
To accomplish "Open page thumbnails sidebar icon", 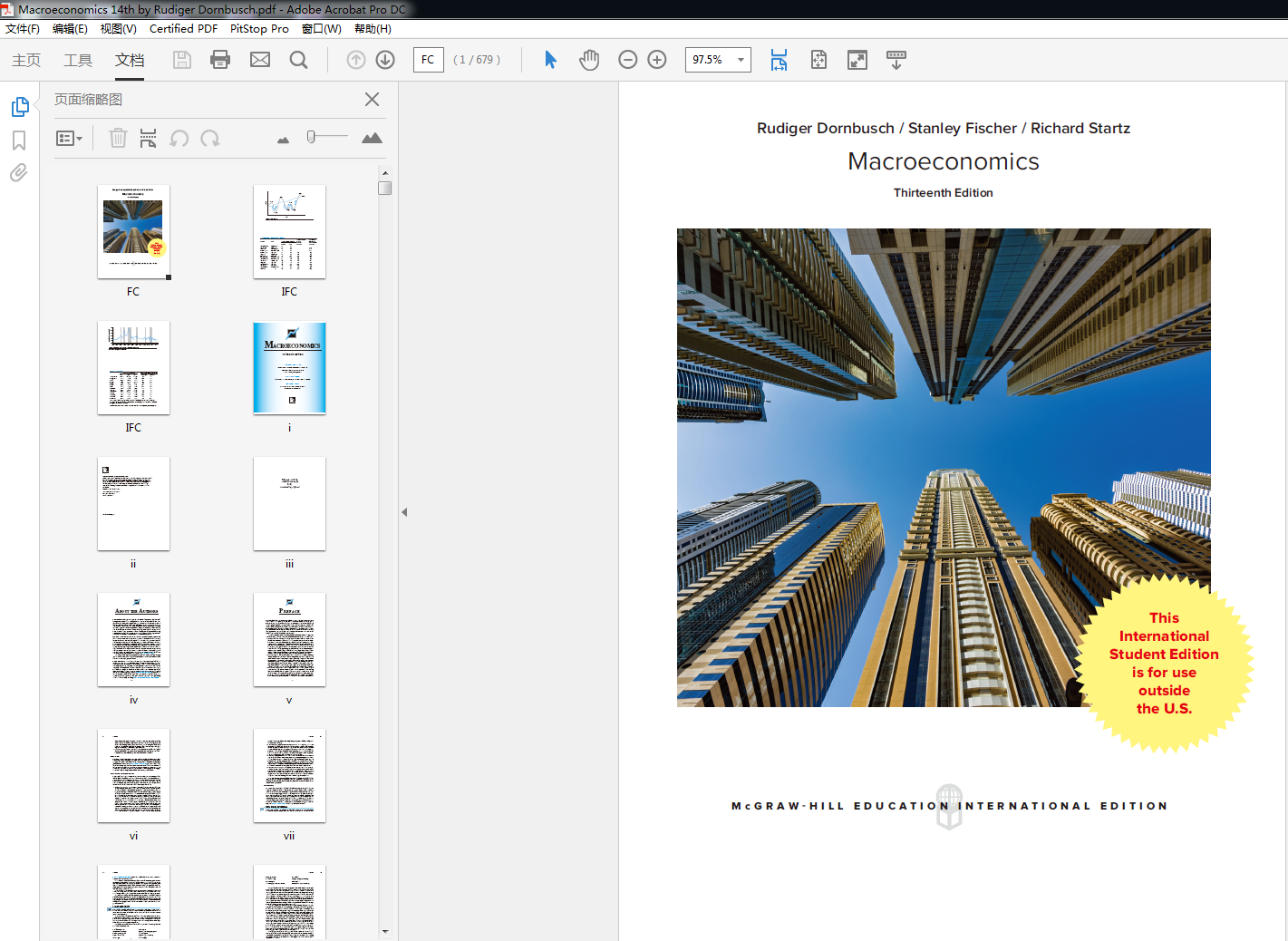I will point(20,107).
